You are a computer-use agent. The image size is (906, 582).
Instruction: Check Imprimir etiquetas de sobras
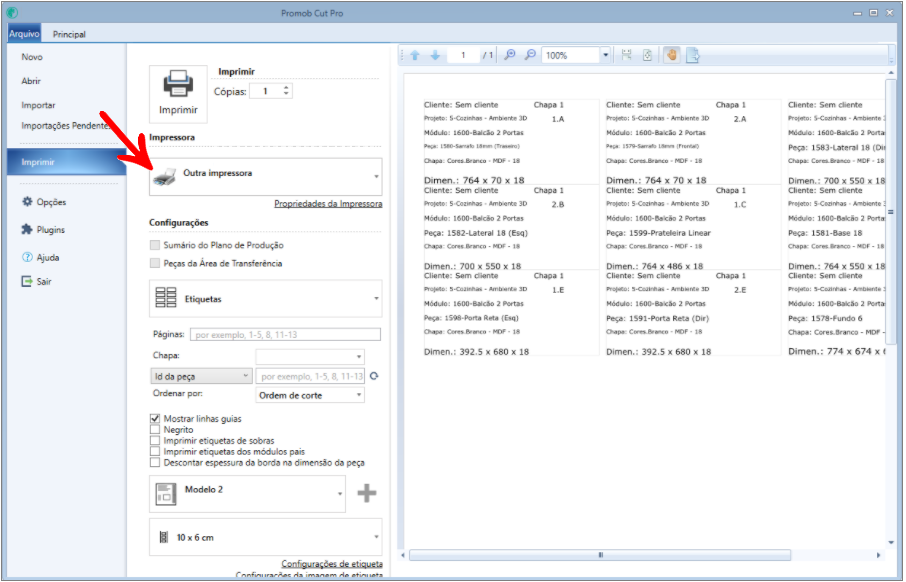click(x=155, y=440)
